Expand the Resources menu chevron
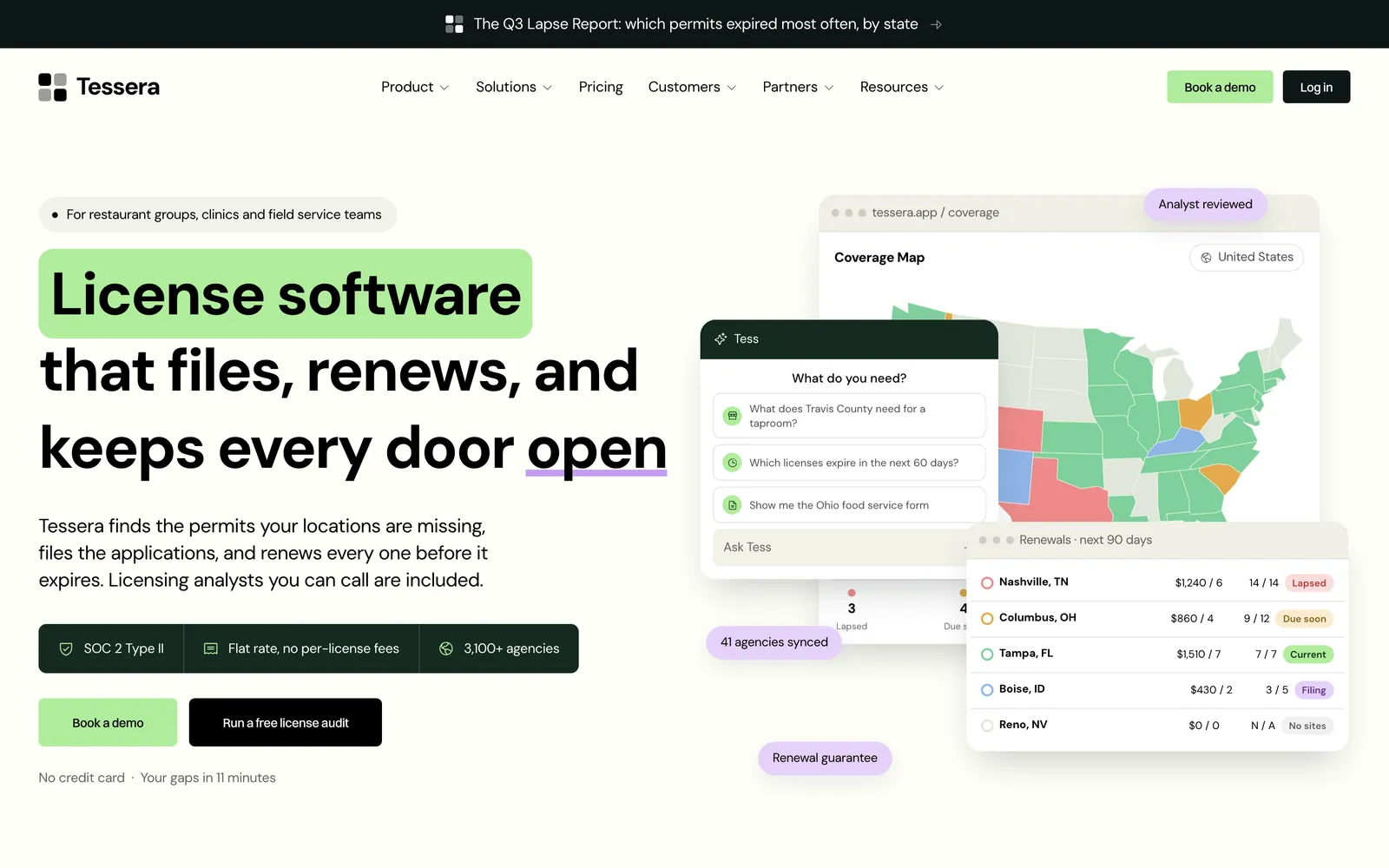This screenshot has height=868, width=1389. point(939,88)
